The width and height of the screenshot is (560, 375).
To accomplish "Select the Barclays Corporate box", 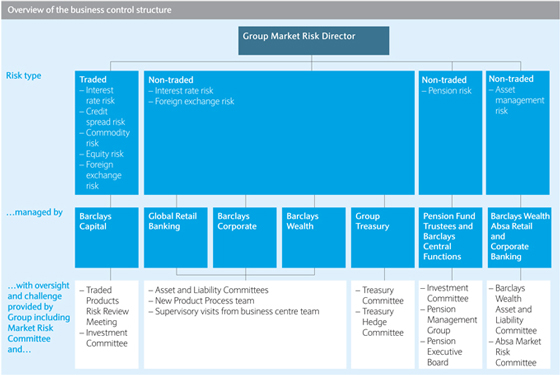I will point(245,238).
